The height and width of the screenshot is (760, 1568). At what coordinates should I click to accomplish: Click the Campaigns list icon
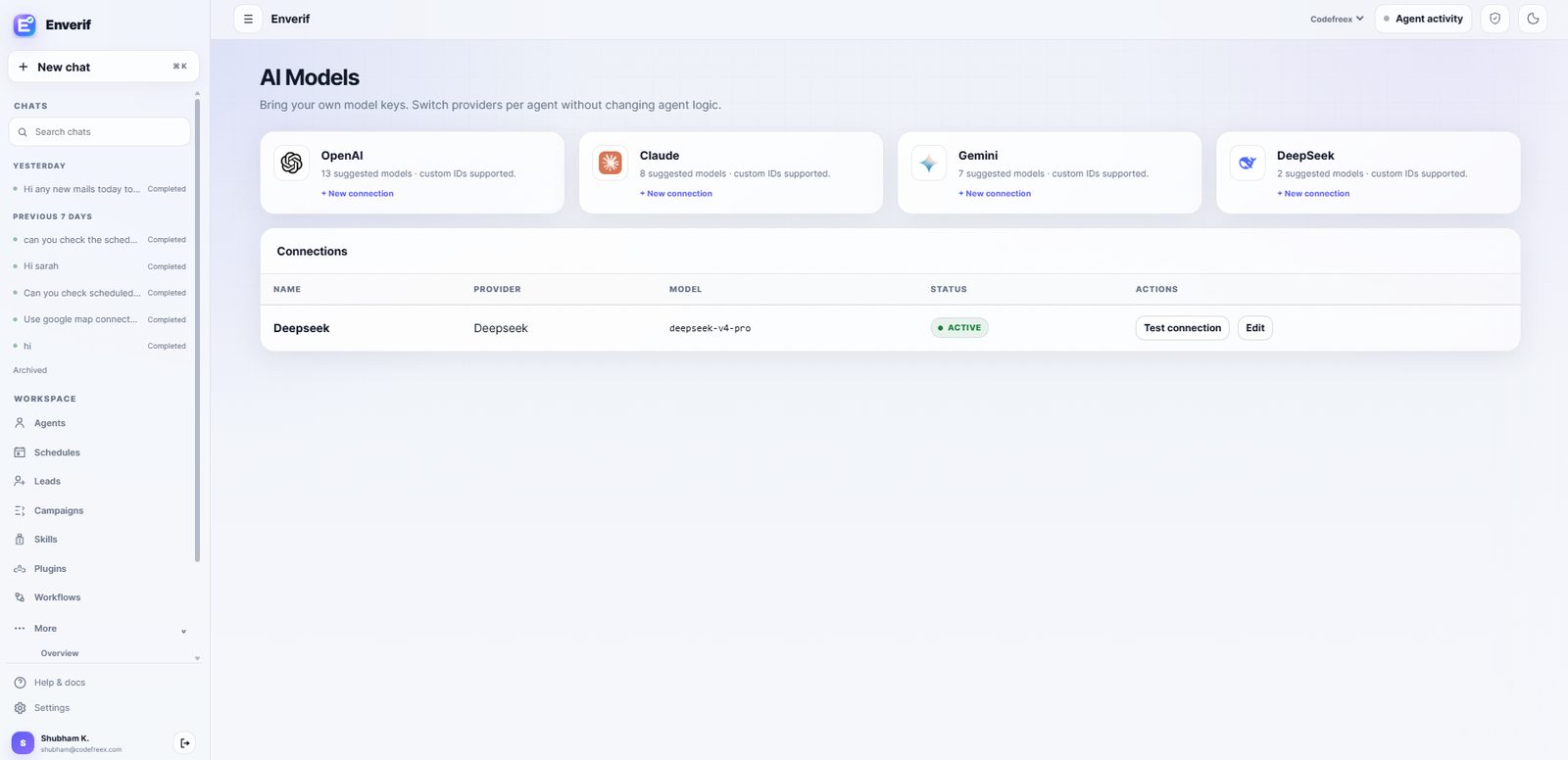click(20, 510)
